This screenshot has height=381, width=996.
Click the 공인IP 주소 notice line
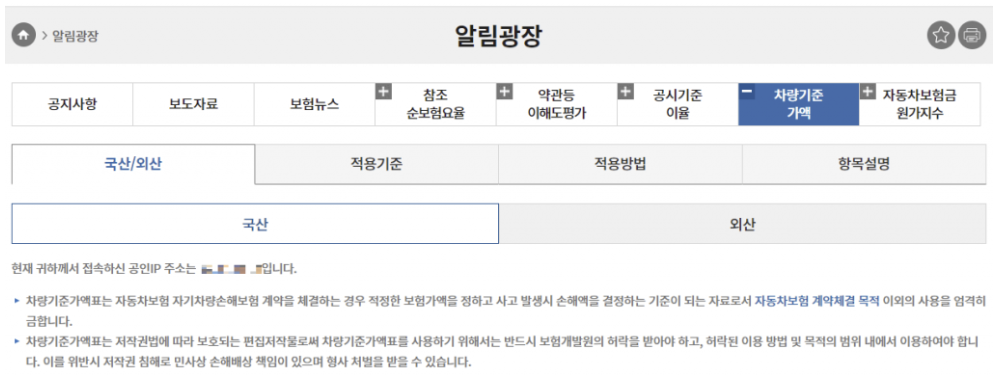point(154,269)
